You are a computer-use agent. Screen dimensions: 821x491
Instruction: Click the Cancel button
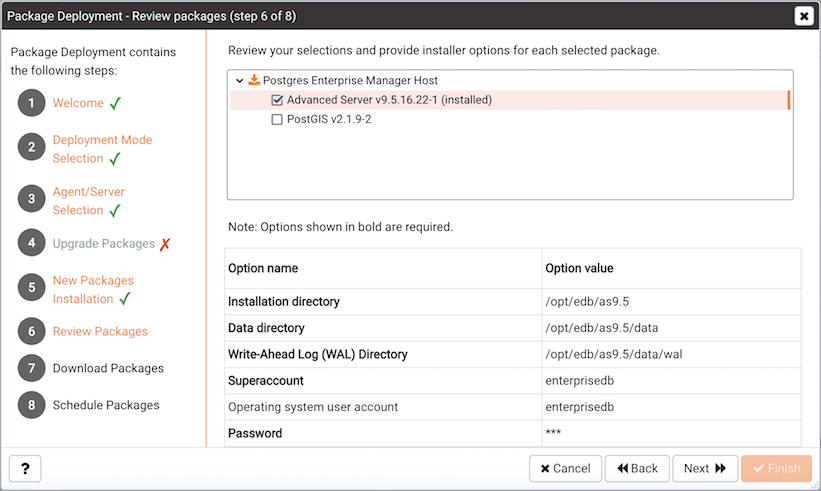(565, 468)
